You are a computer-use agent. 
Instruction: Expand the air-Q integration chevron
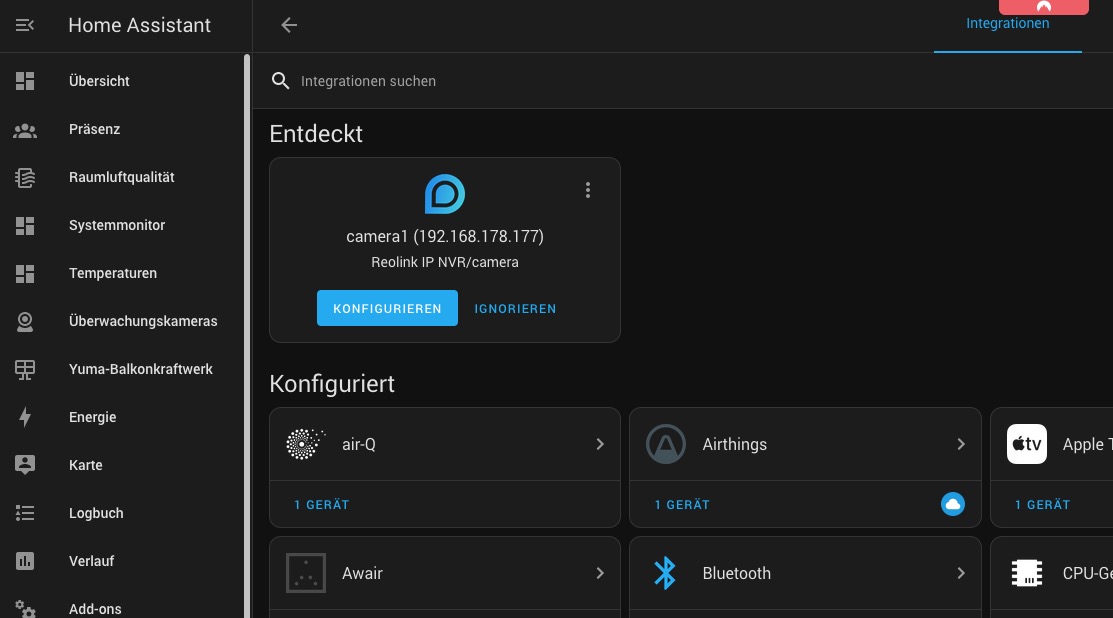coord(600,444)
